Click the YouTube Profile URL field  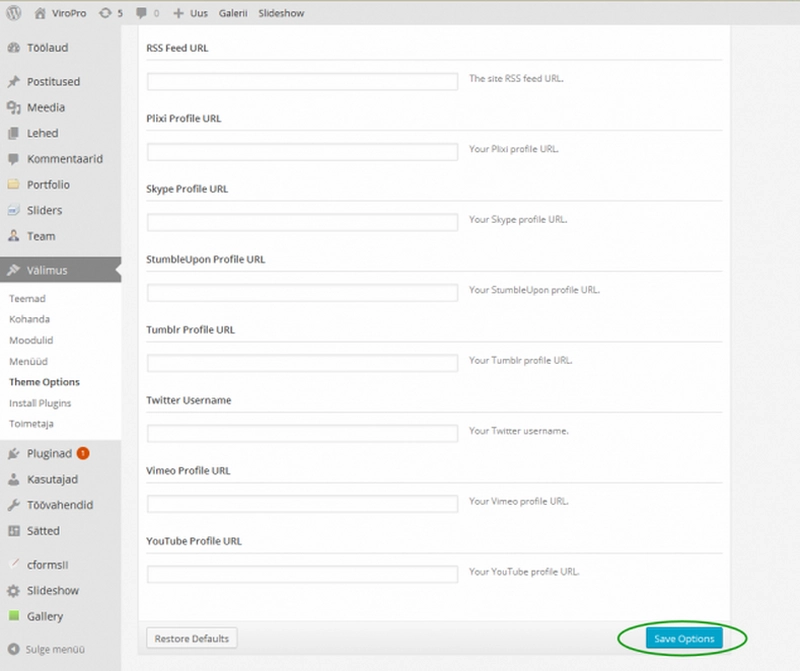pos(302,575)
